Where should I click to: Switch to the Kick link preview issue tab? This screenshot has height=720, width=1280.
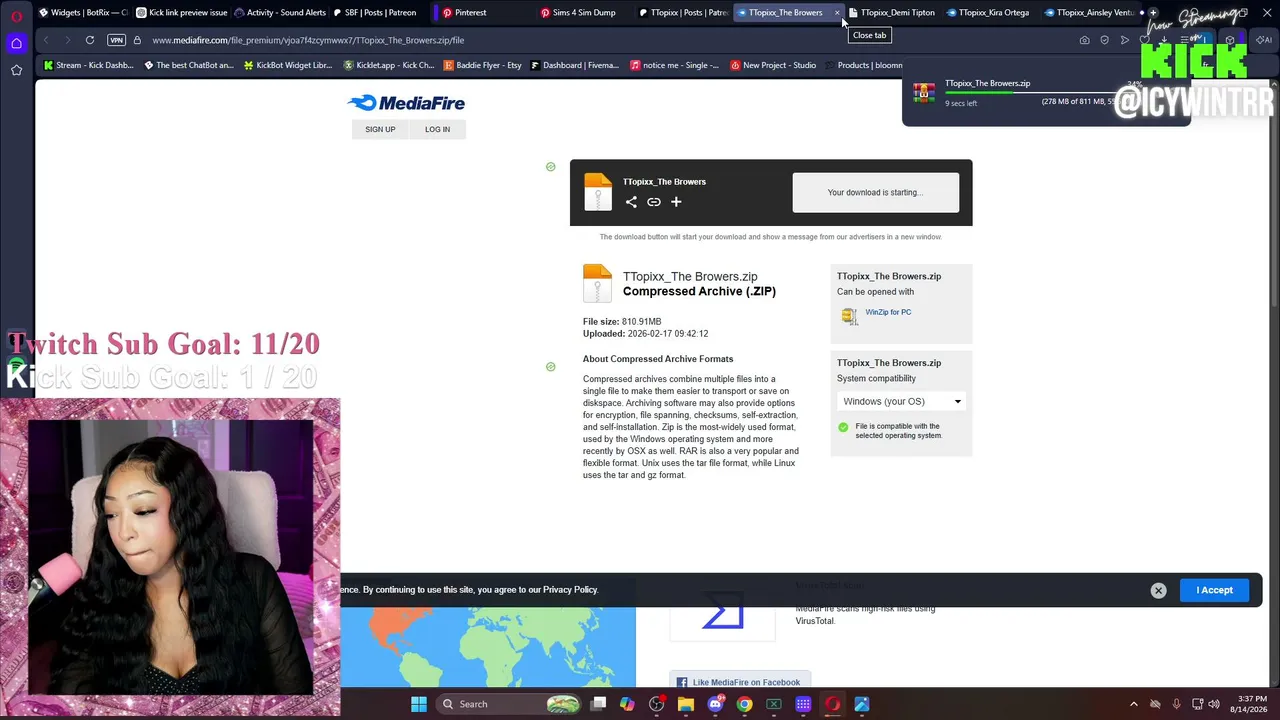181,13
